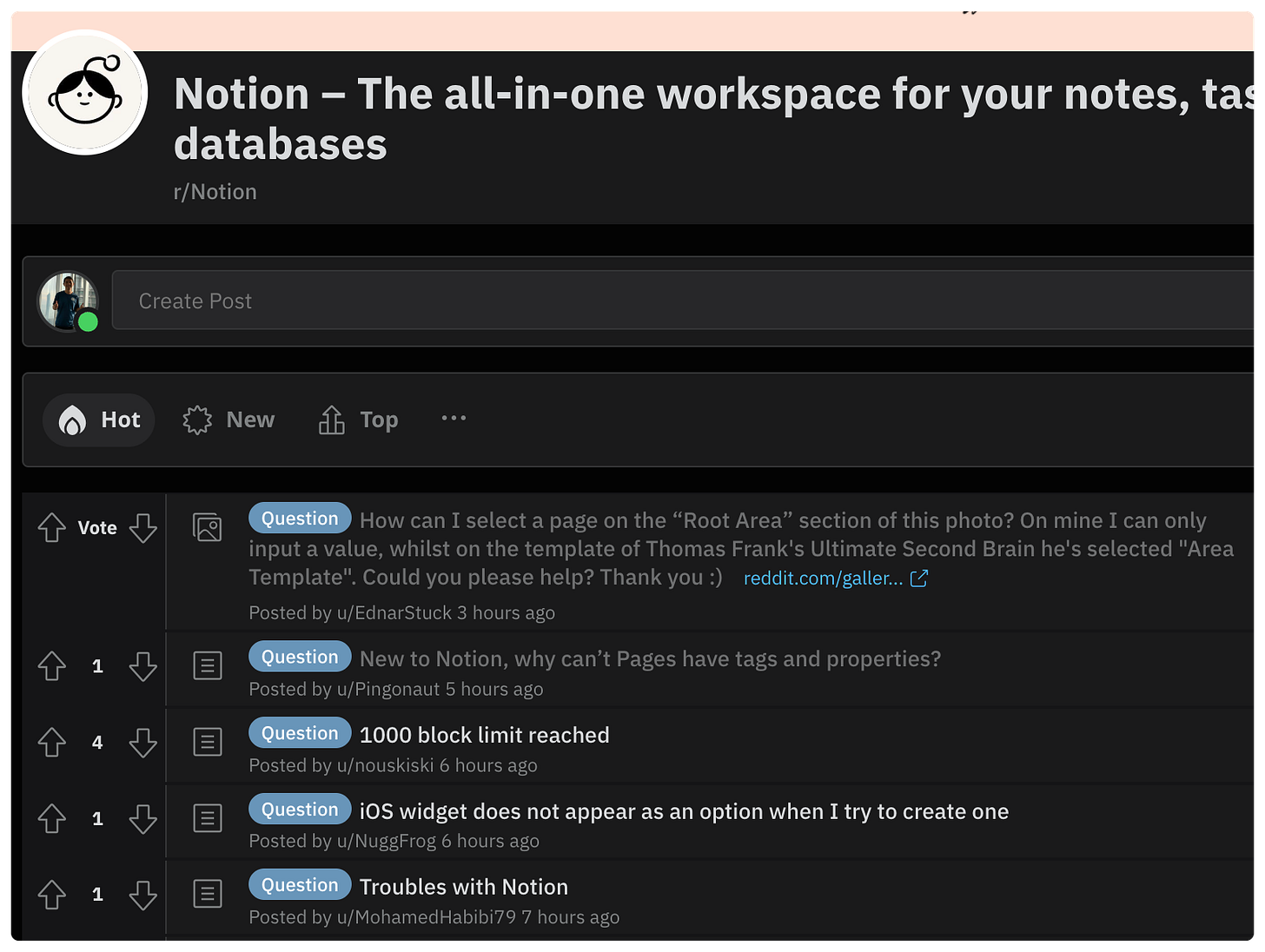
Task: Click the Question flair on 1000 block limit post
Action: (300, 733)
